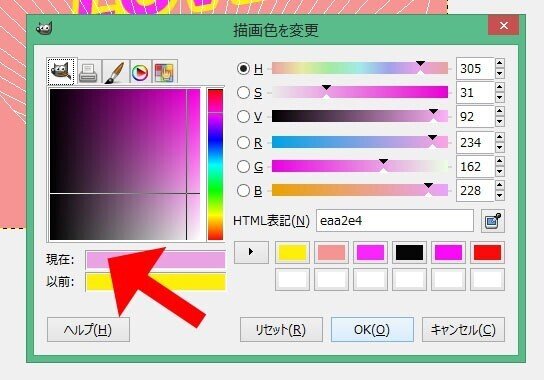Decrease the S value with down arrow
Image resolution: width=544 pixels, height=380 pixels.
(x=500, y=98)
